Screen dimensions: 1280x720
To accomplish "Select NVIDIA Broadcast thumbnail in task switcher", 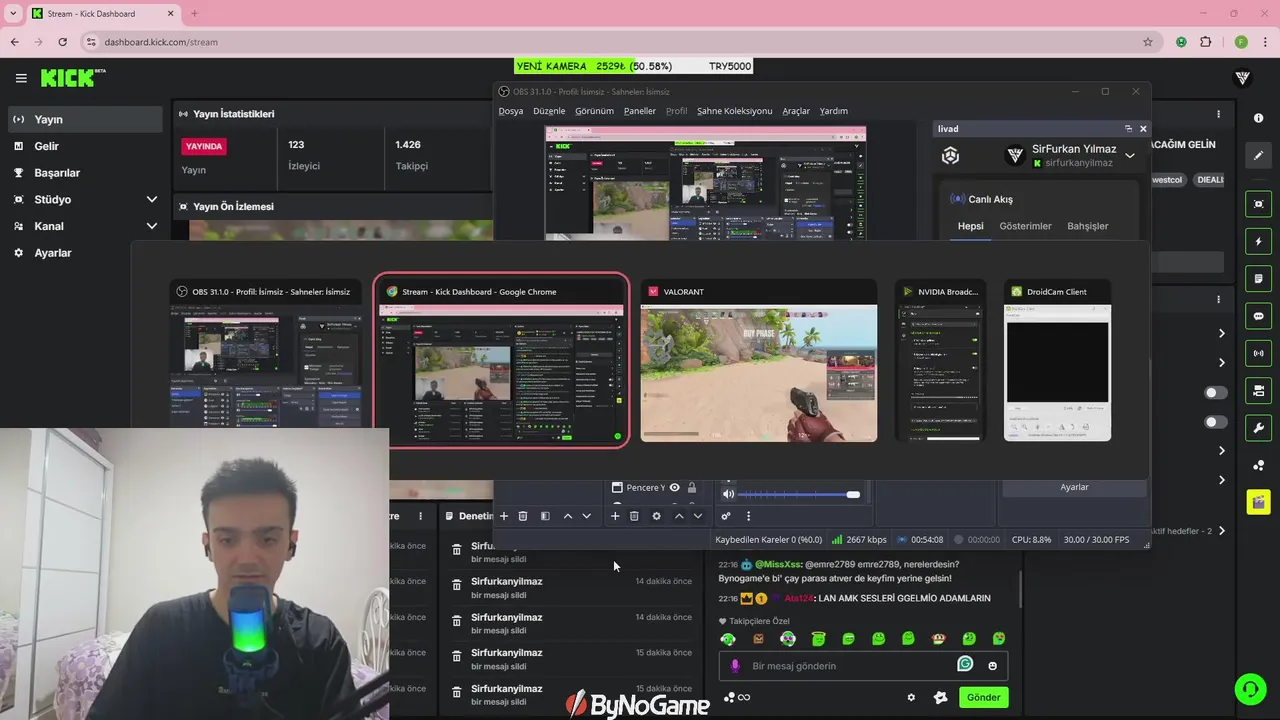I will pos(940,362).
